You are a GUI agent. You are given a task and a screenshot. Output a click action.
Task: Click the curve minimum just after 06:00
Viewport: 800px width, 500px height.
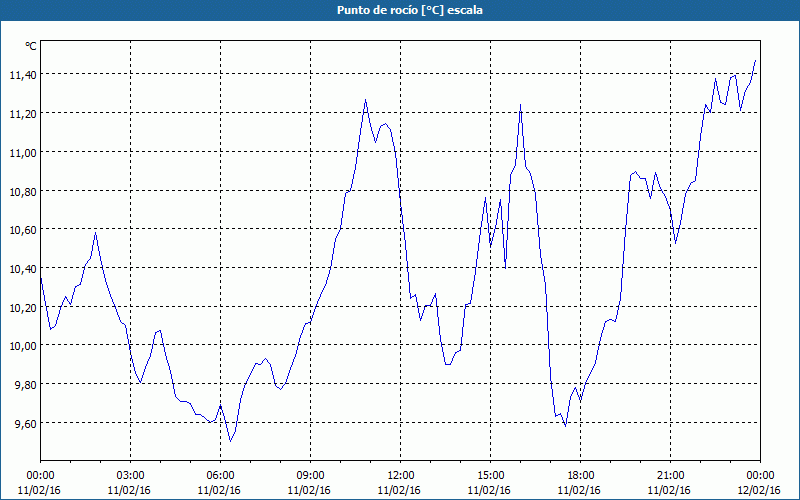230,441
